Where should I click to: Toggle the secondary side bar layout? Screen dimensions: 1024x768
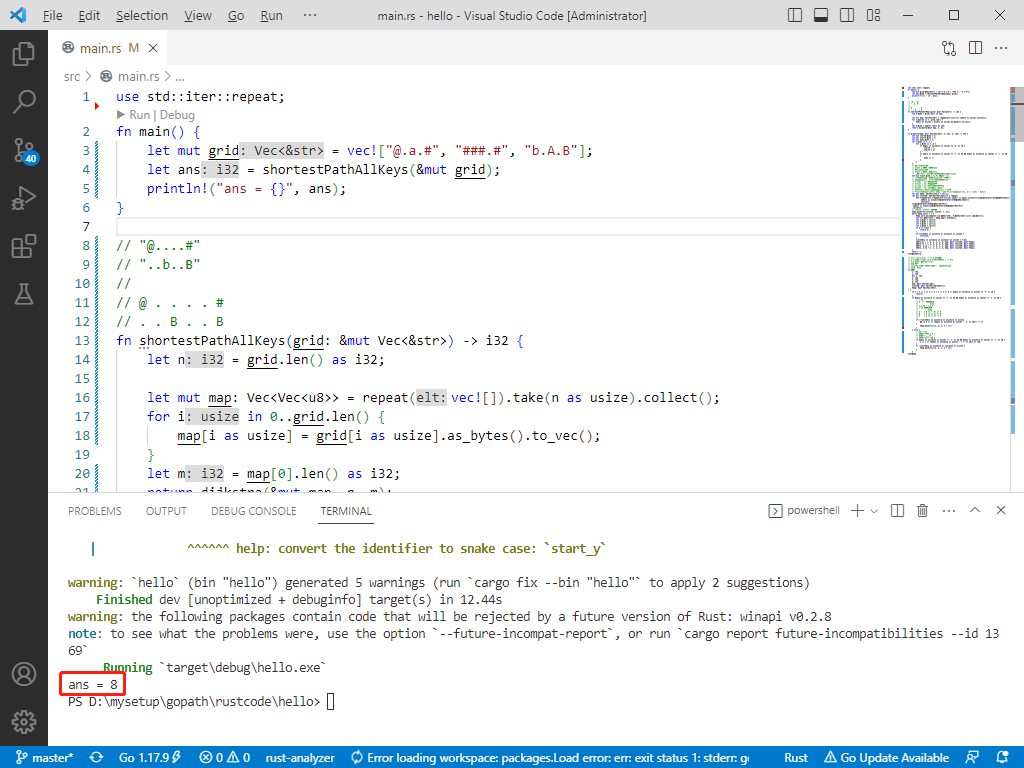pos(847,15)
